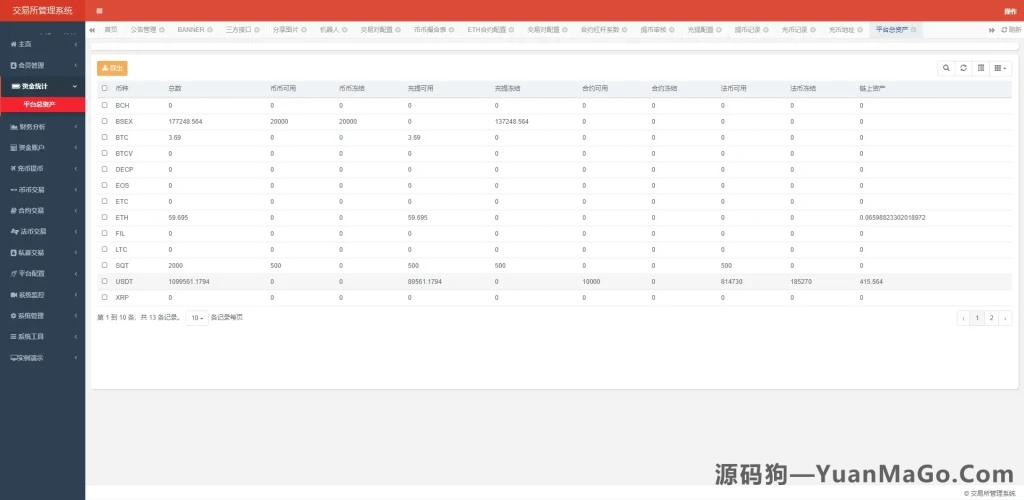This screenshot has height=500, width=1024.
Task: Close the 充提配置 tab
Action: 718,30
